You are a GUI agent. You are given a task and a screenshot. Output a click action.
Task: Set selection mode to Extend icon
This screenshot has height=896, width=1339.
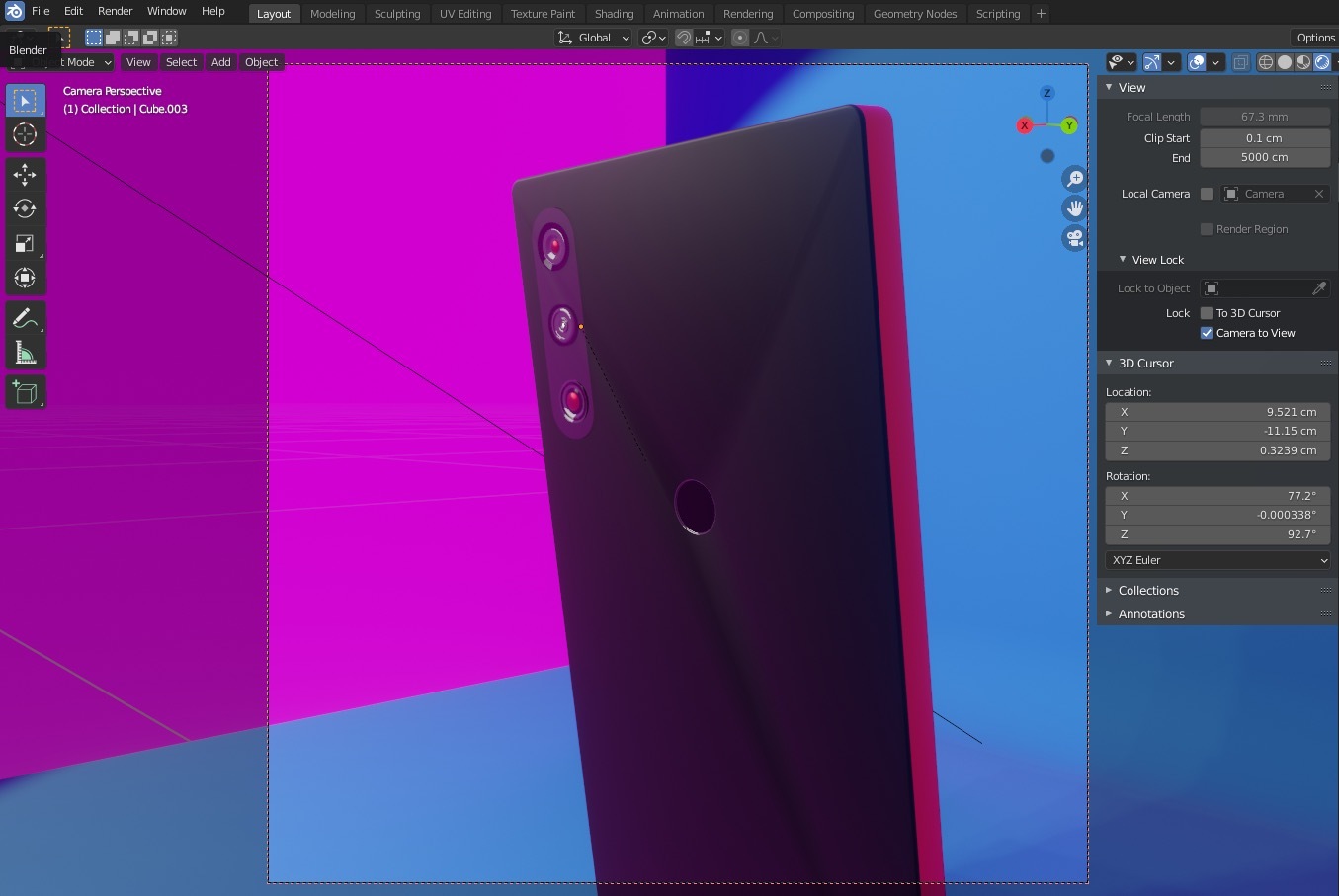(x=113, y=38)
